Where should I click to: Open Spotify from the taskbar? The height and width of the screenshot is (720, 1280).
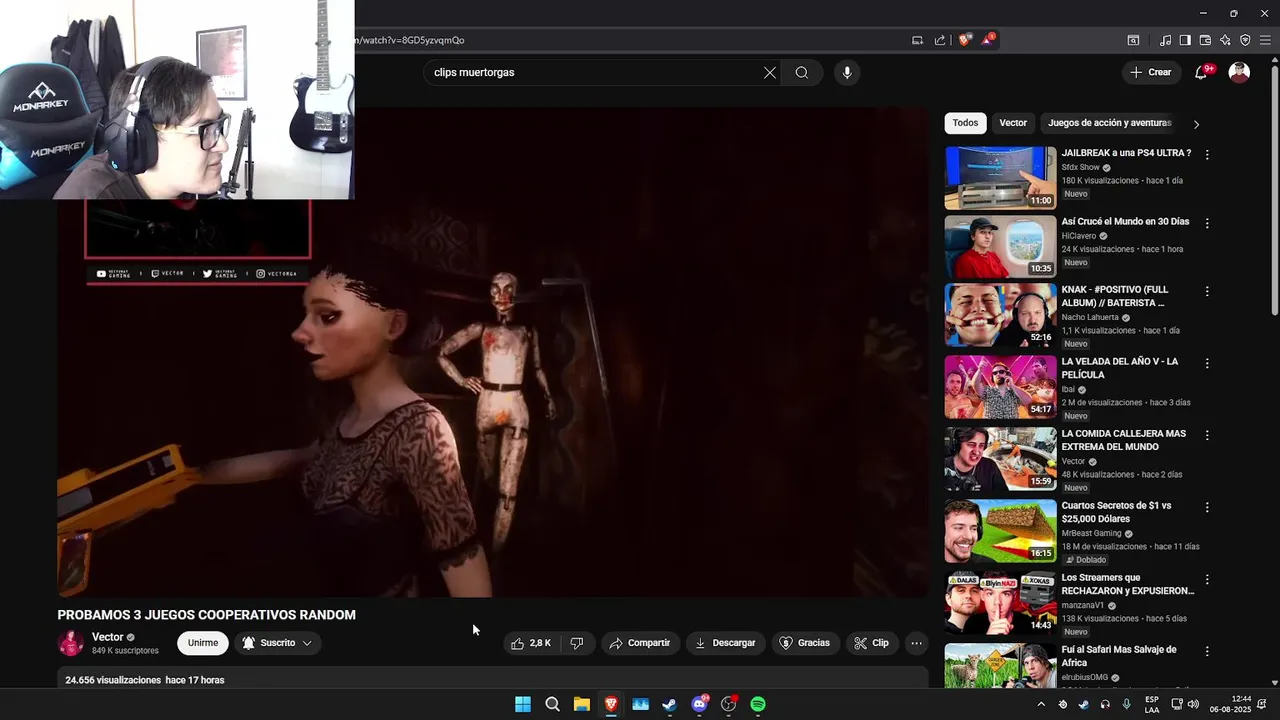click(758, 704)
